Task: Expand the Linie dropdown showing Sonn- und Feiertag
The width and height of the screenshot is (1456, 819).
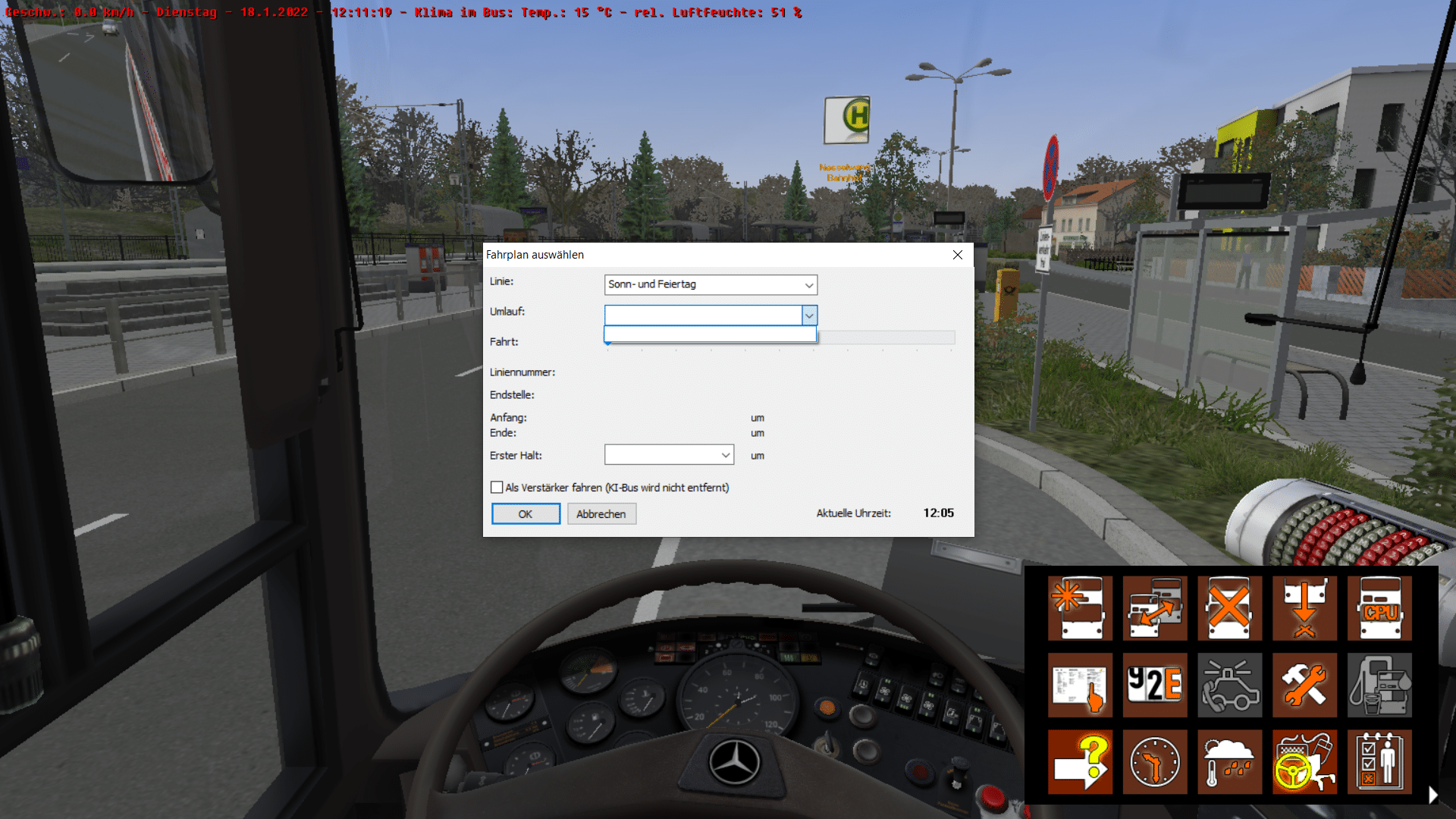Action: click(809, 285)
